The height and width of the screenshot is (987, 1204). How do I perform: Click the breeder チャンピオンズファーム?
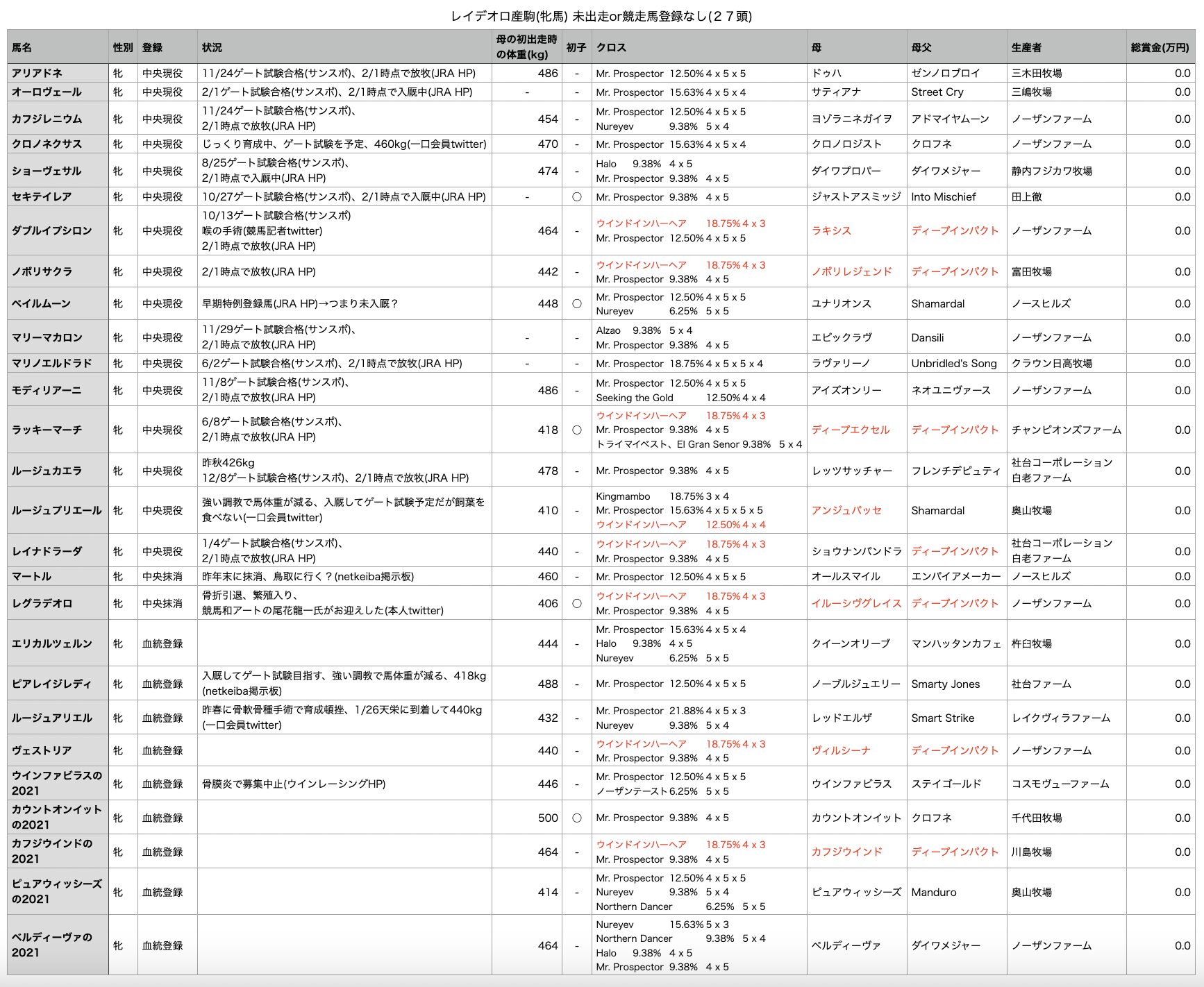click(1067, 430)
